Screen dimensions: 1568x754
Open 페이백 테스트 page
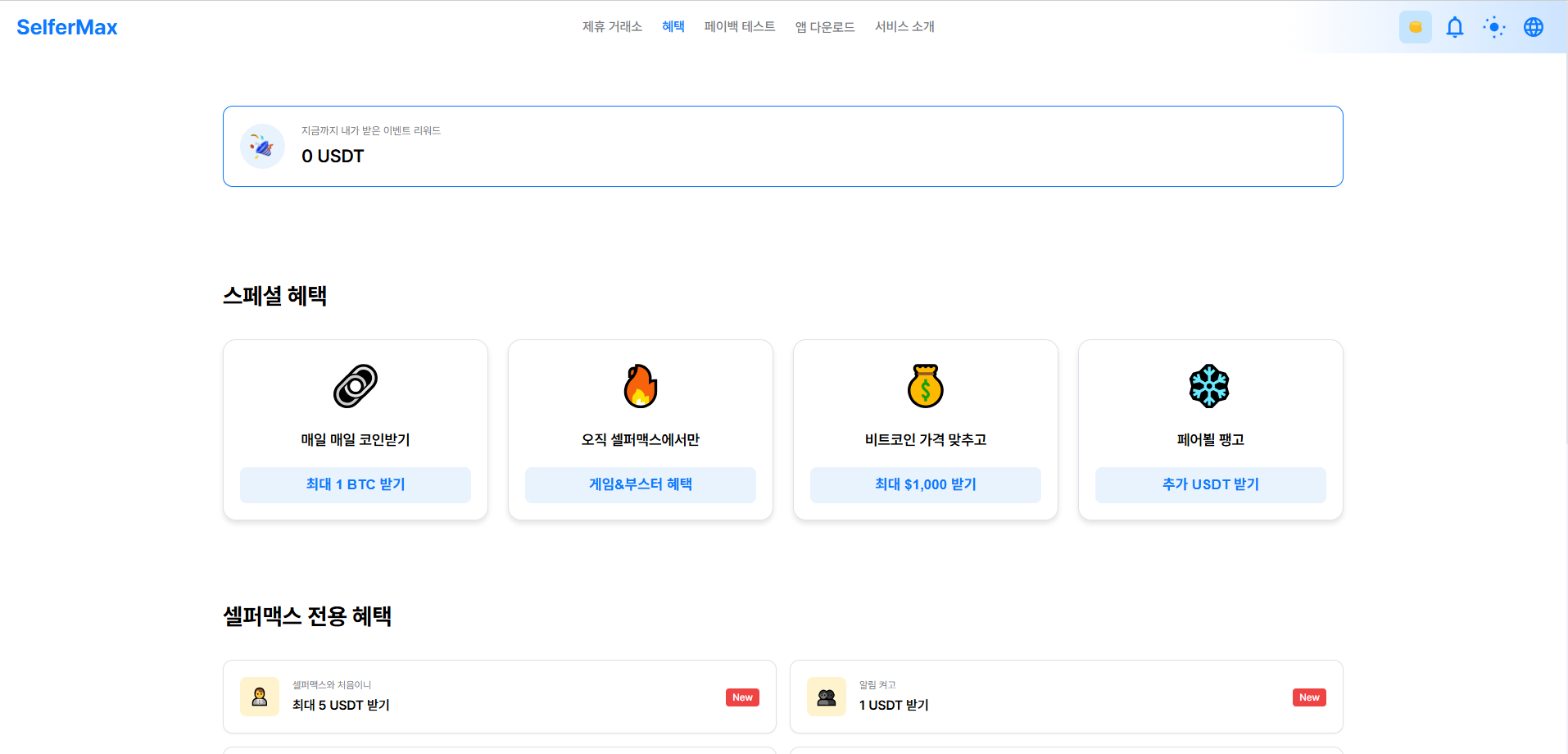point(739,27)
